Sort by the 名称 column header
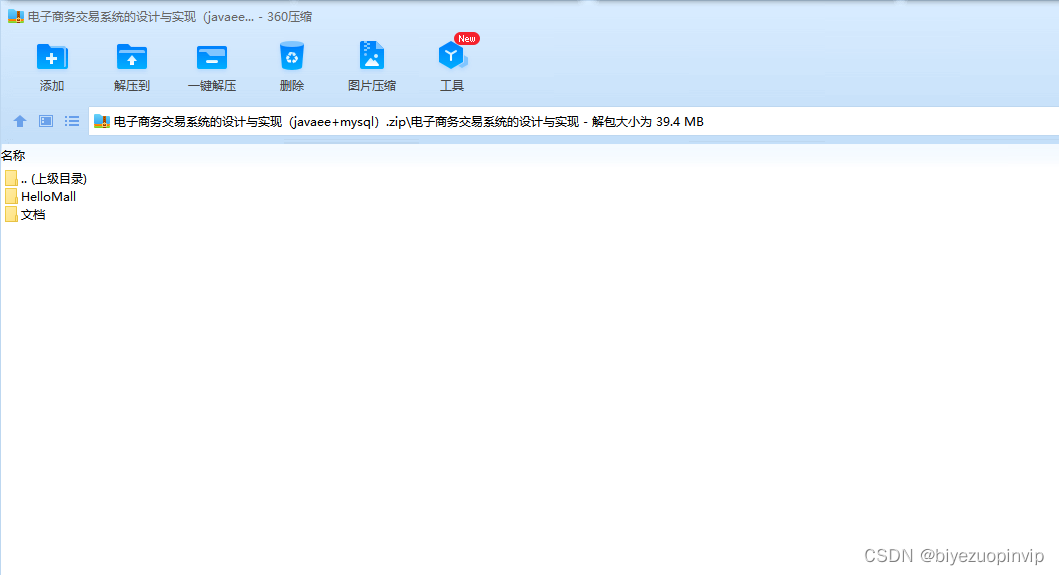The image size is (1059, 575). pyautogui.click(x=13, y=155)
